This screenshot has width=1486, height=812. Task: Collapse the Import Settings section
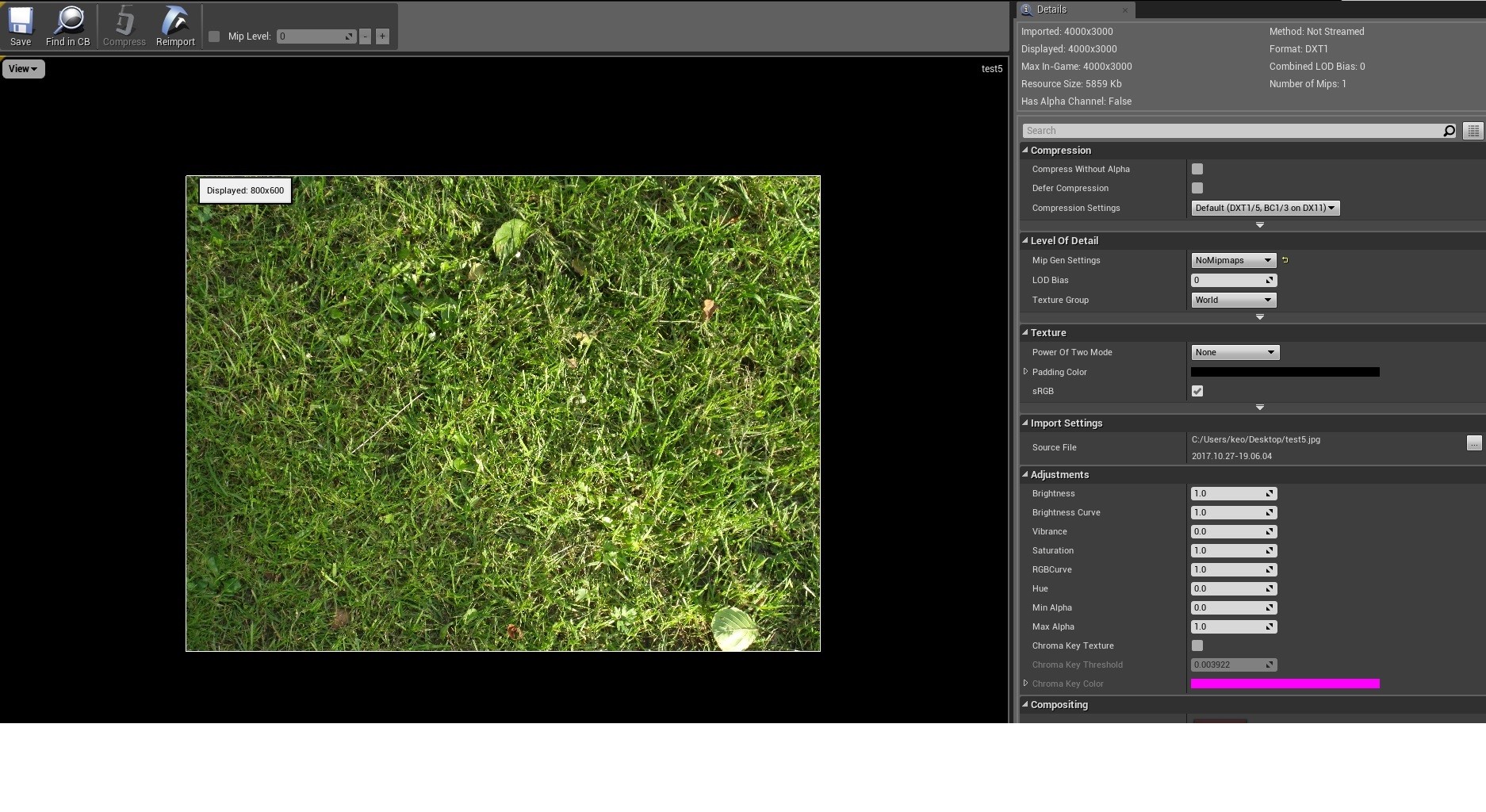[x=1025, y=423]
